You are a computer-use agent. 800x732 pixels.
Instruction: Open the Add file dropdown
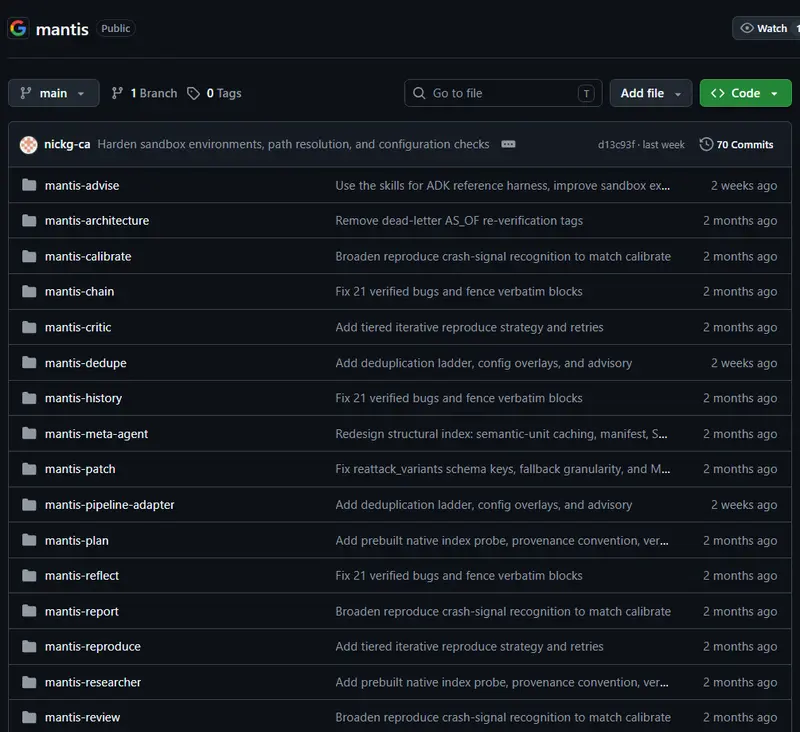pyautogui.click(x=651, y=93)
